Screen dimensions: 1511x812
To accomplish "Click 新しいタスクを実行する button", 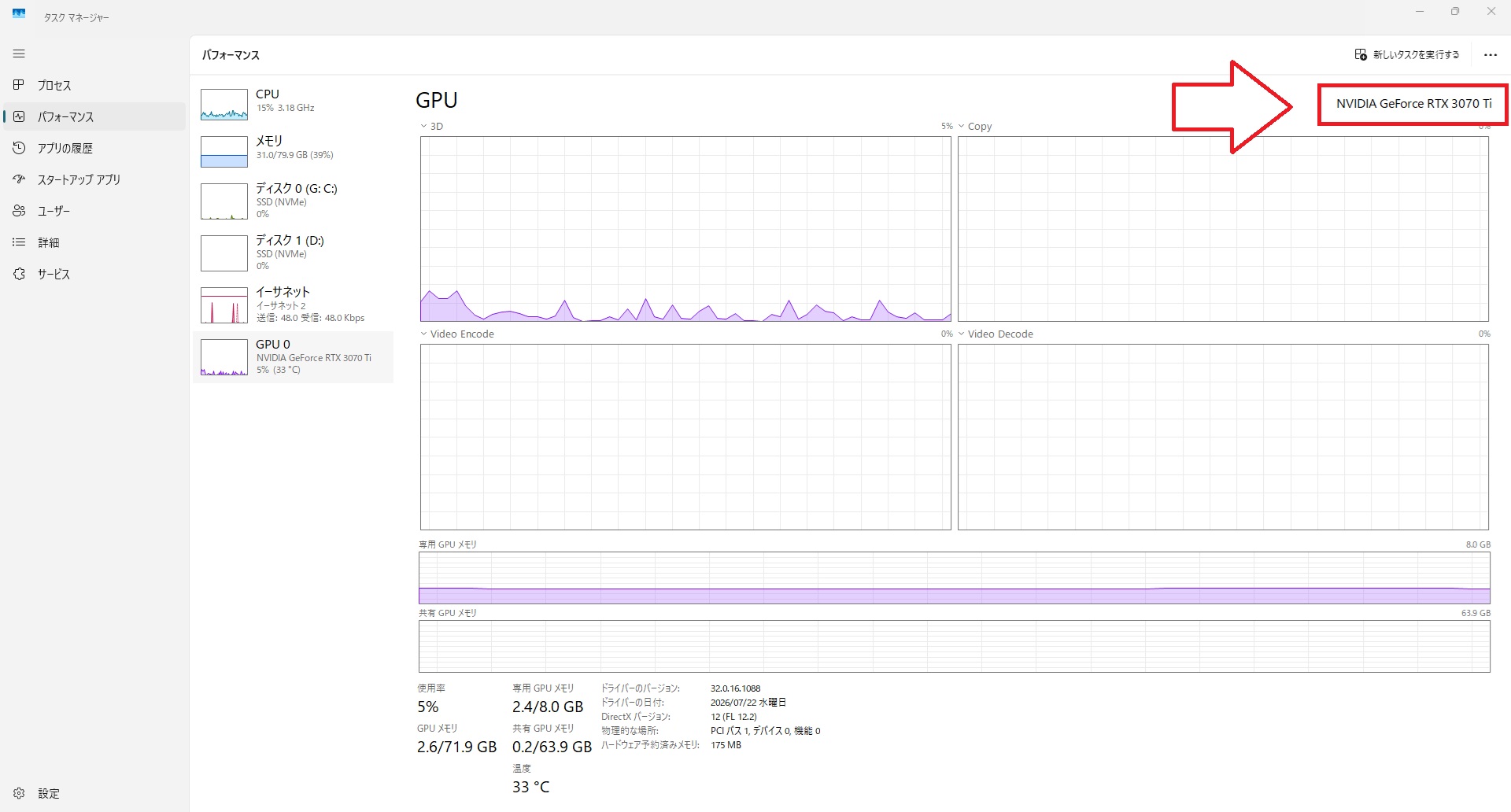I will click(x=1407, y=54).
